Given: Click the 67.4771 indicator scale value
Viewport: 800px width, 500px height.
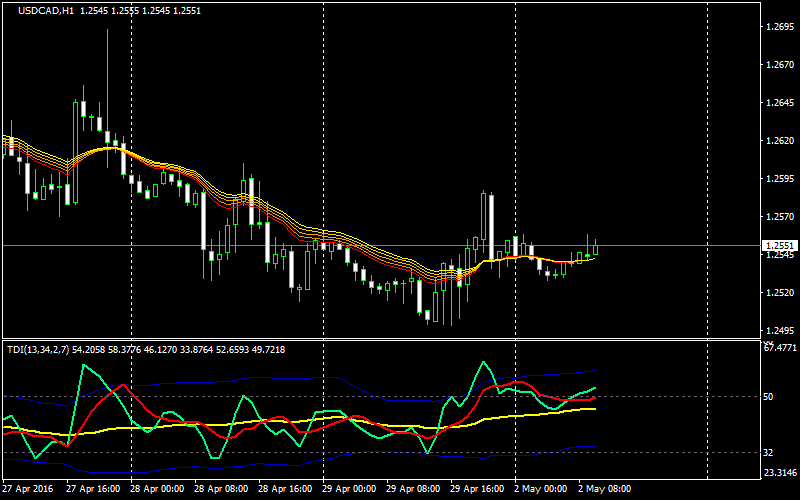Looking at the screenshot, I should 780,348.
